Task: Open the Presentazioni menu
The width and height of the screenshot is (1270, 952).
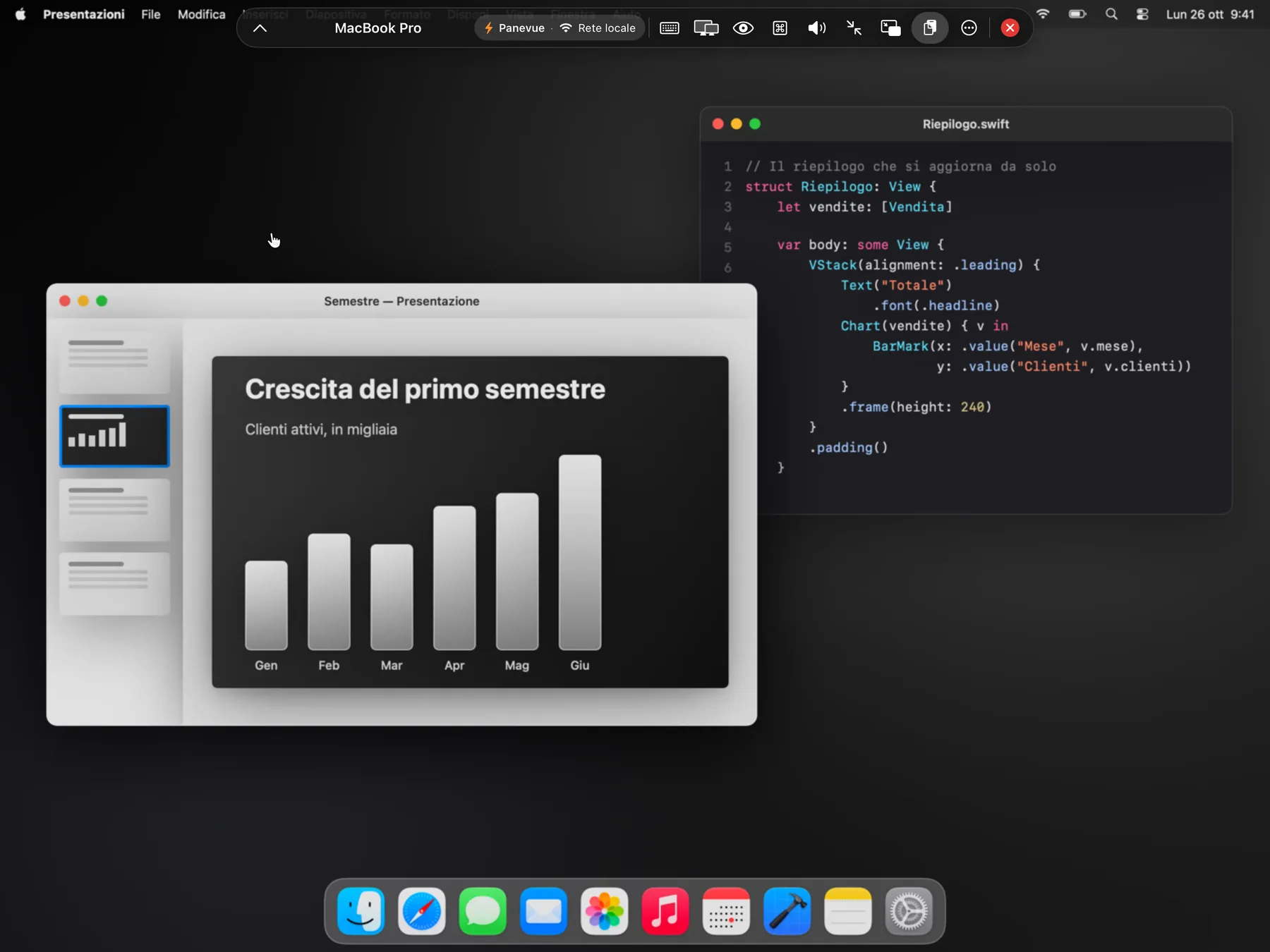Action: click(83, 14)
